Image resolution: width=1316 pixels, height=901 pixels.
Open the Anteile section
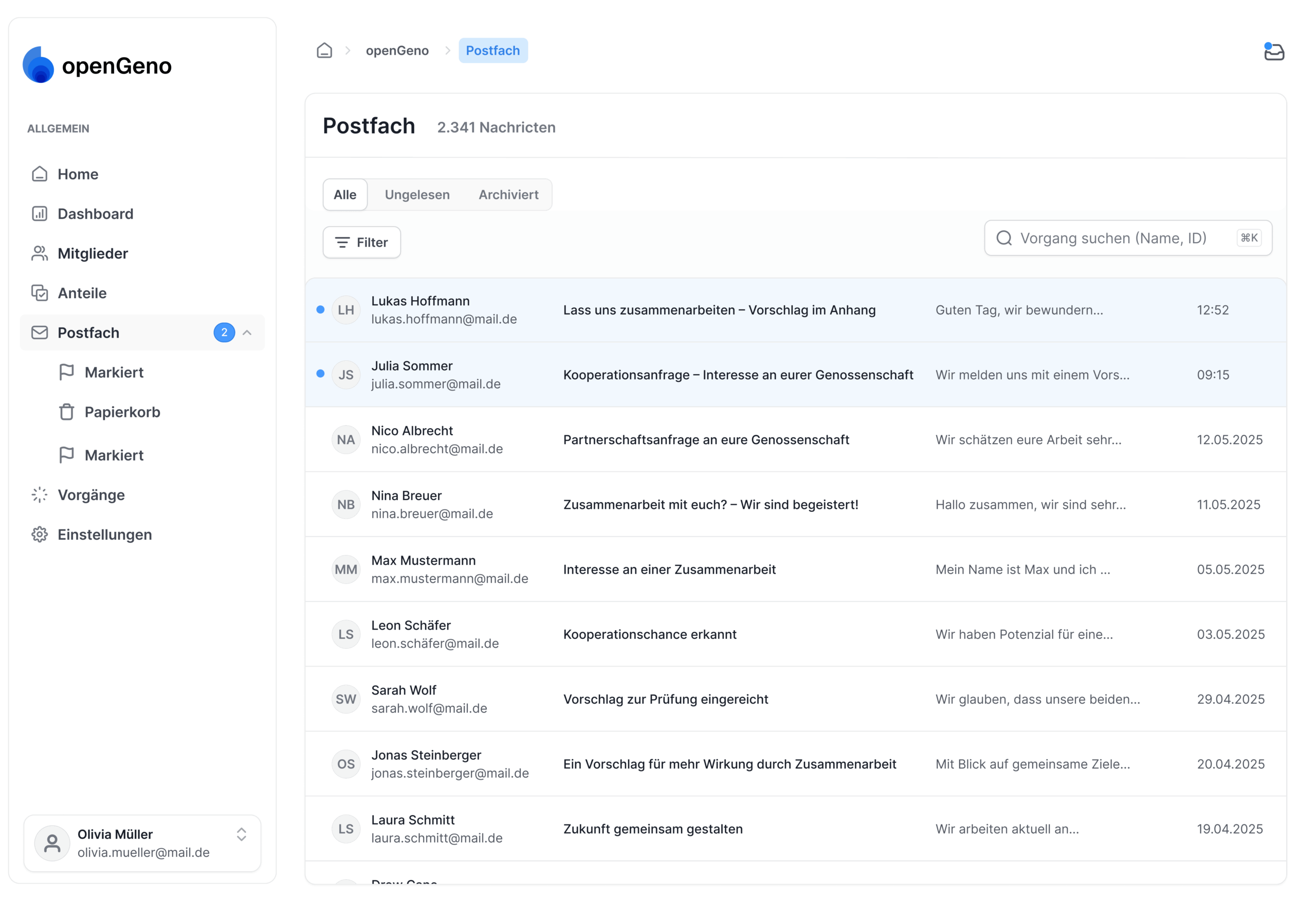pyautogui.click(x=82, y=293)
